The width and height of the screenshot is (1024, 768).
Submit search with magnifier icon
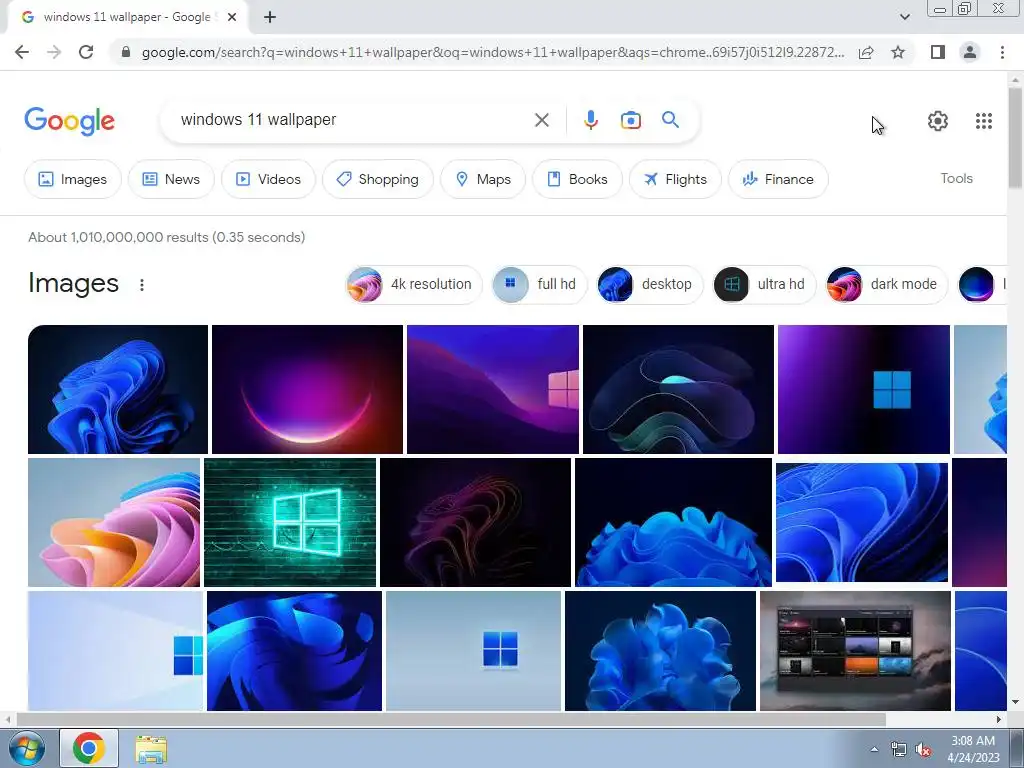[671, 120]
